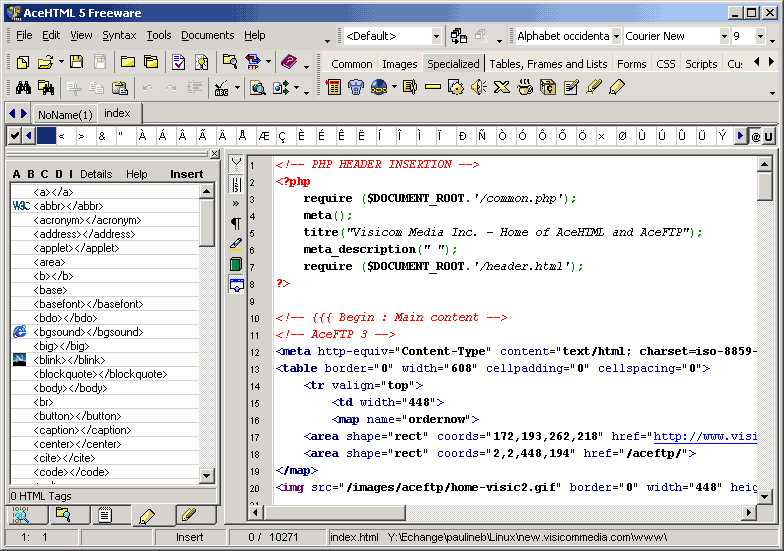Click the Save floppy disk icon
The width and height of the screenshot is (784, 551).
(76, 62)
